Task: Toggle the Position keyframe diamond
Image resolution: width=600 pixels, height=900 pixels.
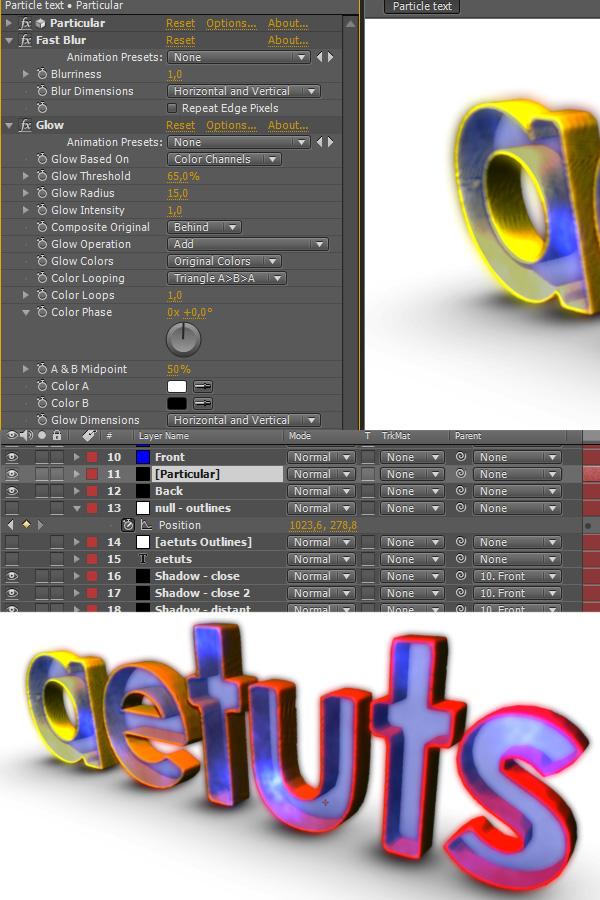Action: click(26, 525)
